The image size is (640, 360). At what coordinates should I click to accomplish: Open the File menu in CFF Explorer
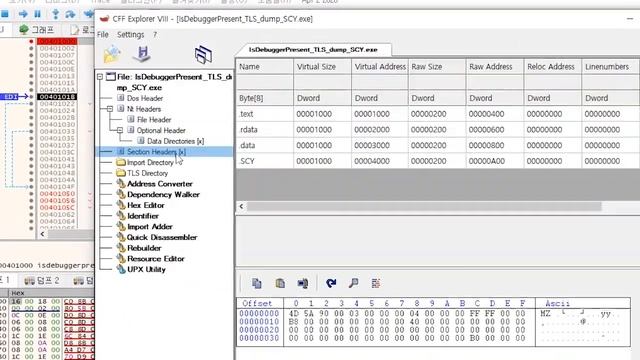coord(103,35)
